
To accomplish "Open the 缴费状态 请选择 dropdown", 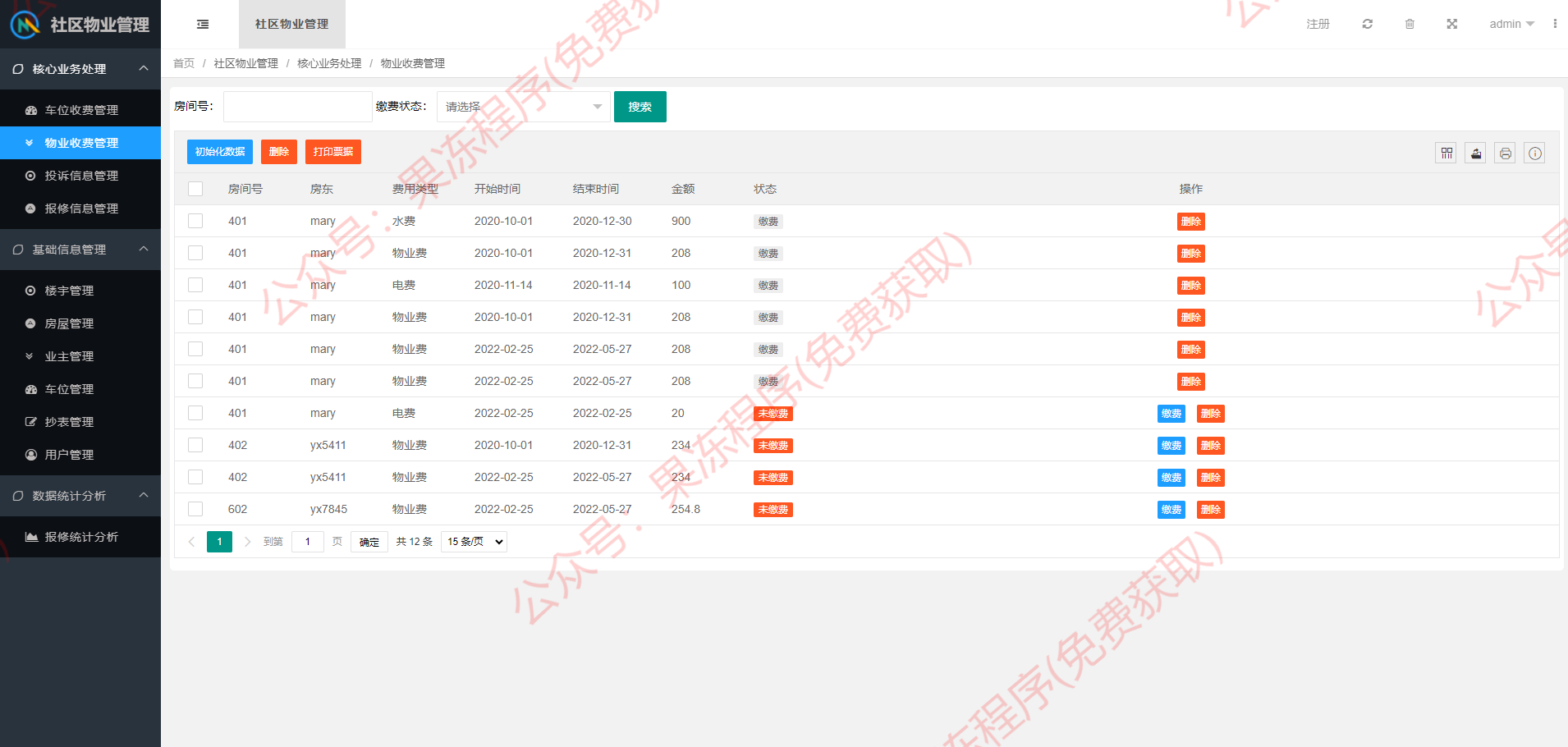I will (523, 107).
